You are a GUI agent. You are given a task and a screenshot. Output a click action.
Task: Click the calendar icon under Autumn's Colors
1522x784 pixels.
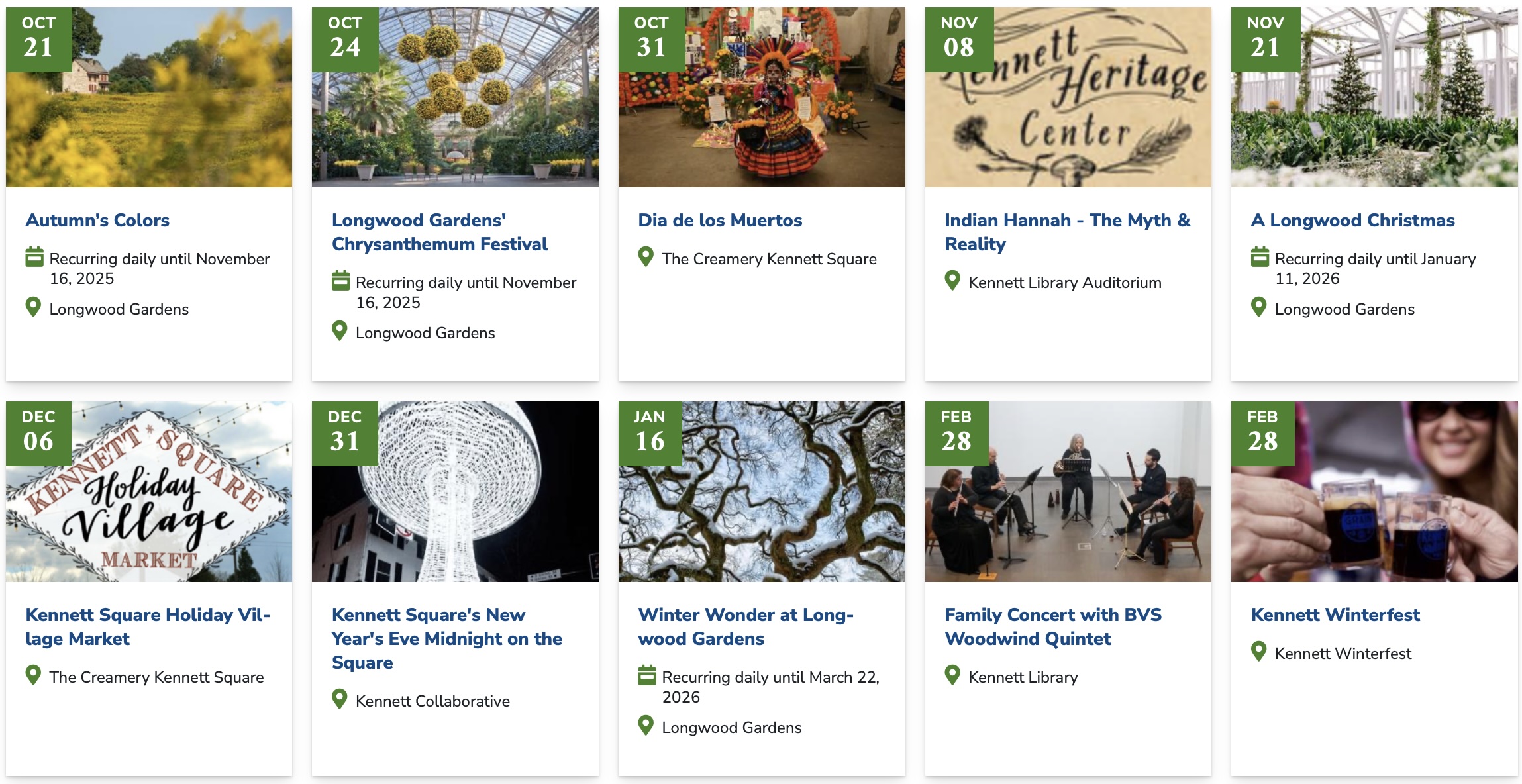[34, 257]
